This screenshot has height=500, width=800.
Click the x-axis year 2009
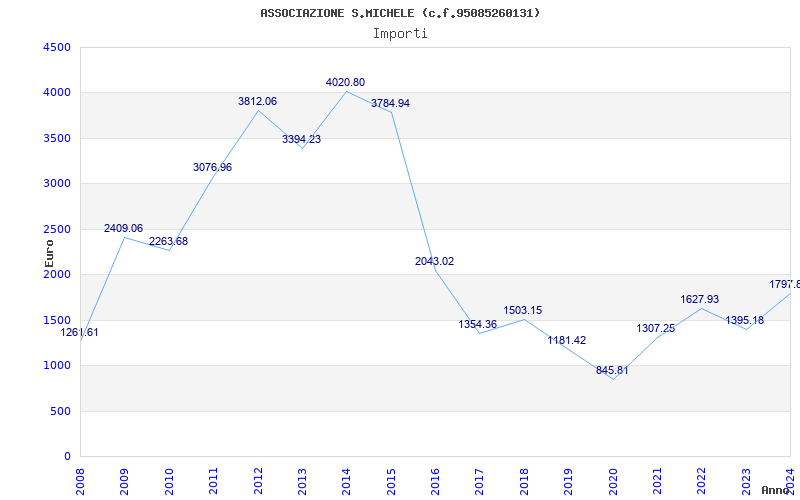click(x=124, y=481)
